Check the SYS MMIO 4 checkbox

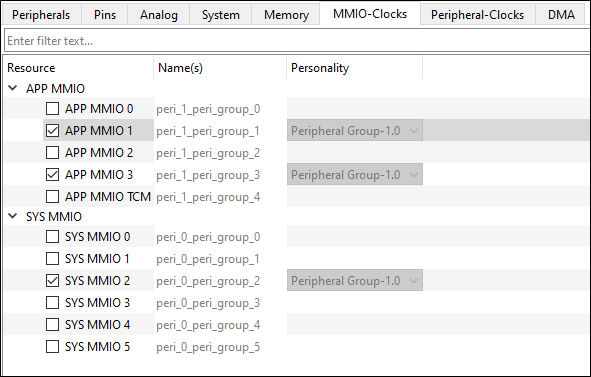click(x=52, y=324)
